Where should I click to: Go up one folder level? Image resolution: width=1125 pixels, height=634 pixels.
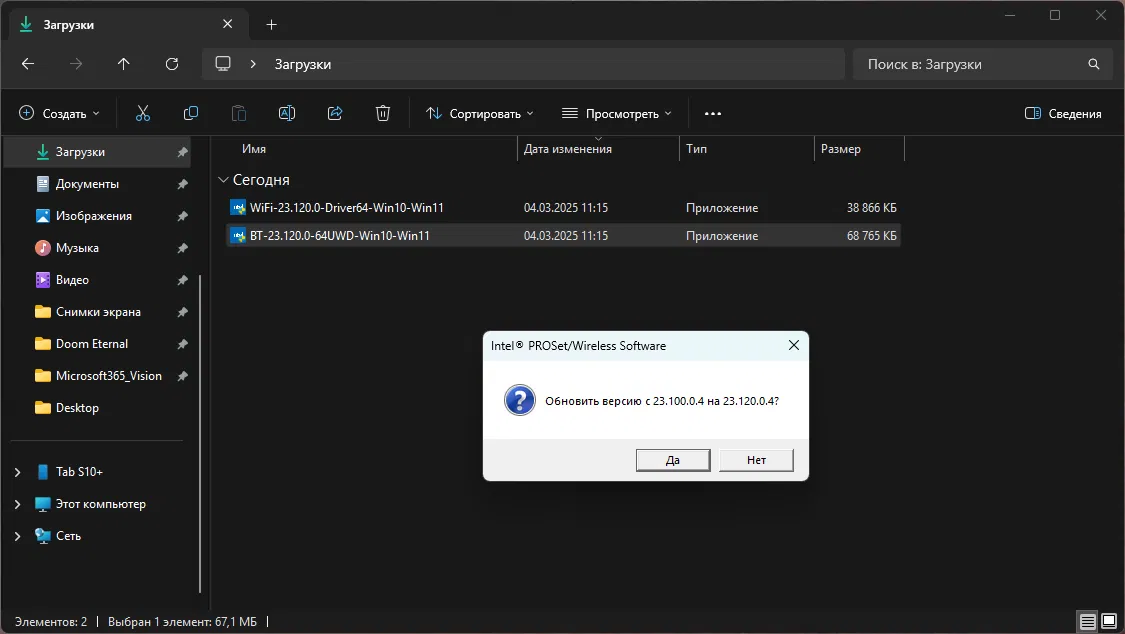tap(123, 64)
